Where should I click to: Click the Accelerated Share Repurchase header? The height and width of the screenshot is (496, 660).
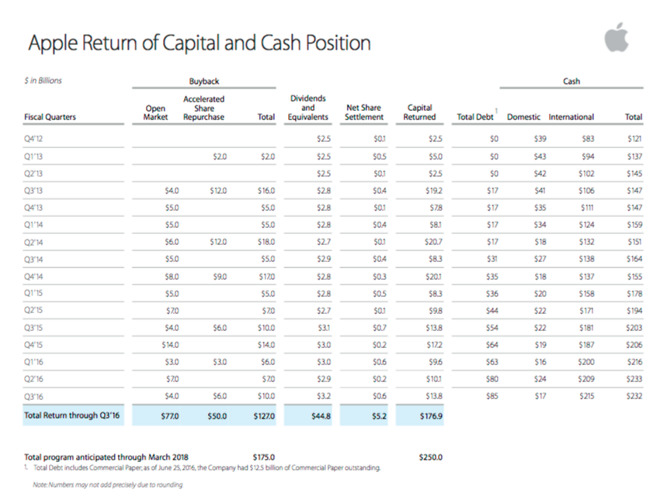click(x=204, y=108)
